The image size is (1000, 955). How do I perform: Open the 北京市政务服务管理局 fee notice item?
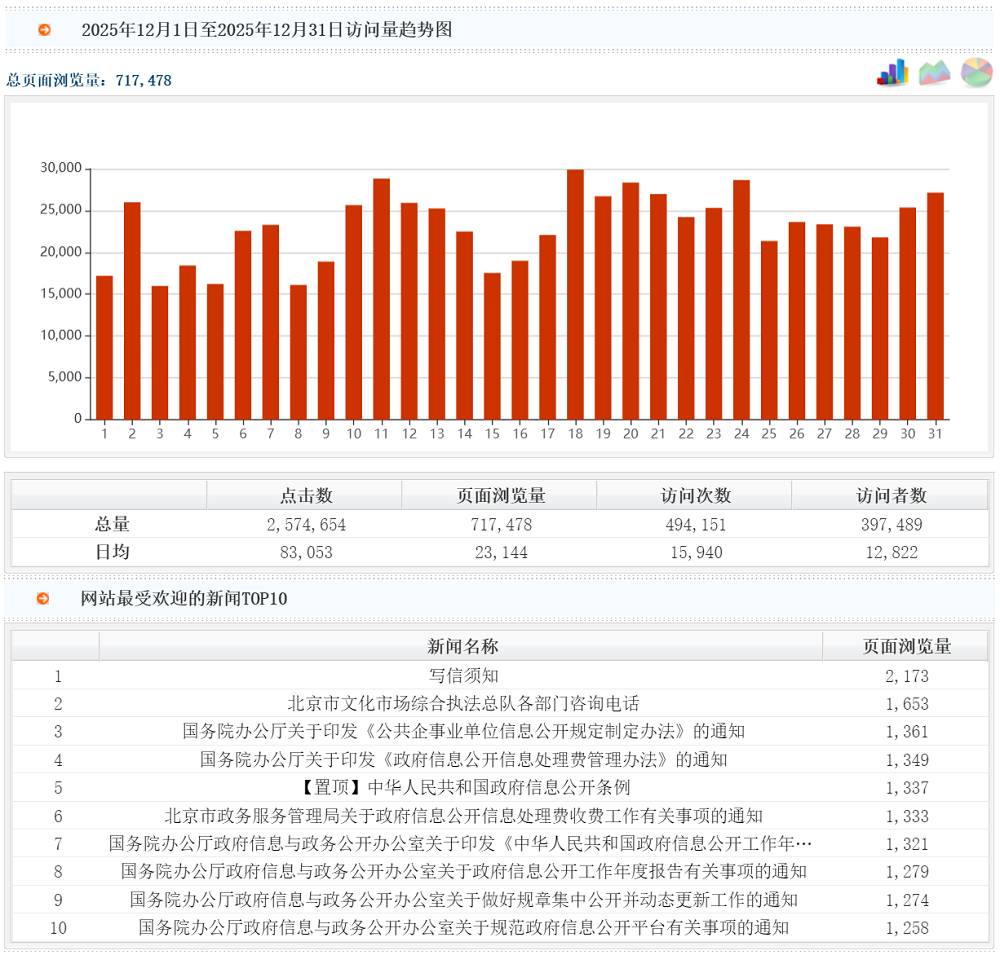[x=463, y=816]
